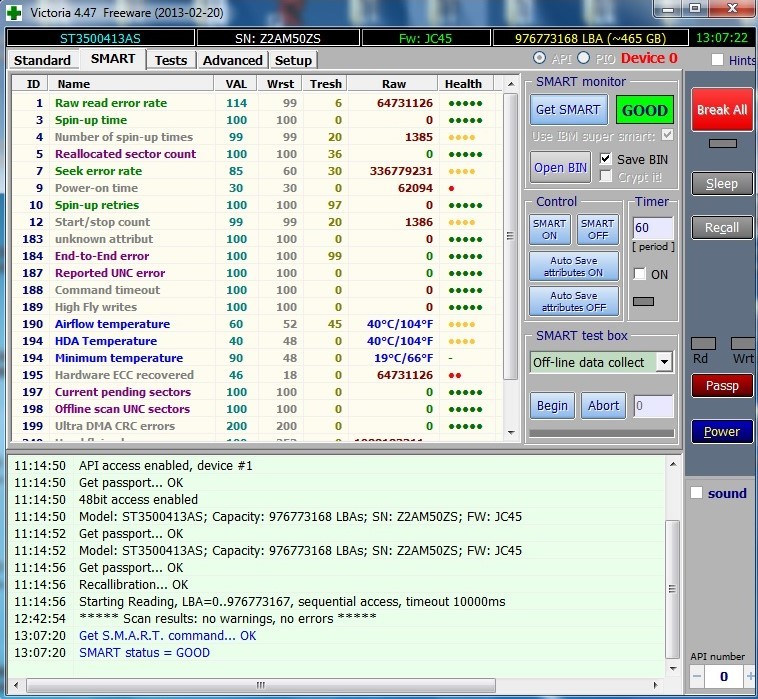
Task: Select the Ultra DMA CRC errors row
Action: (256, 426)
